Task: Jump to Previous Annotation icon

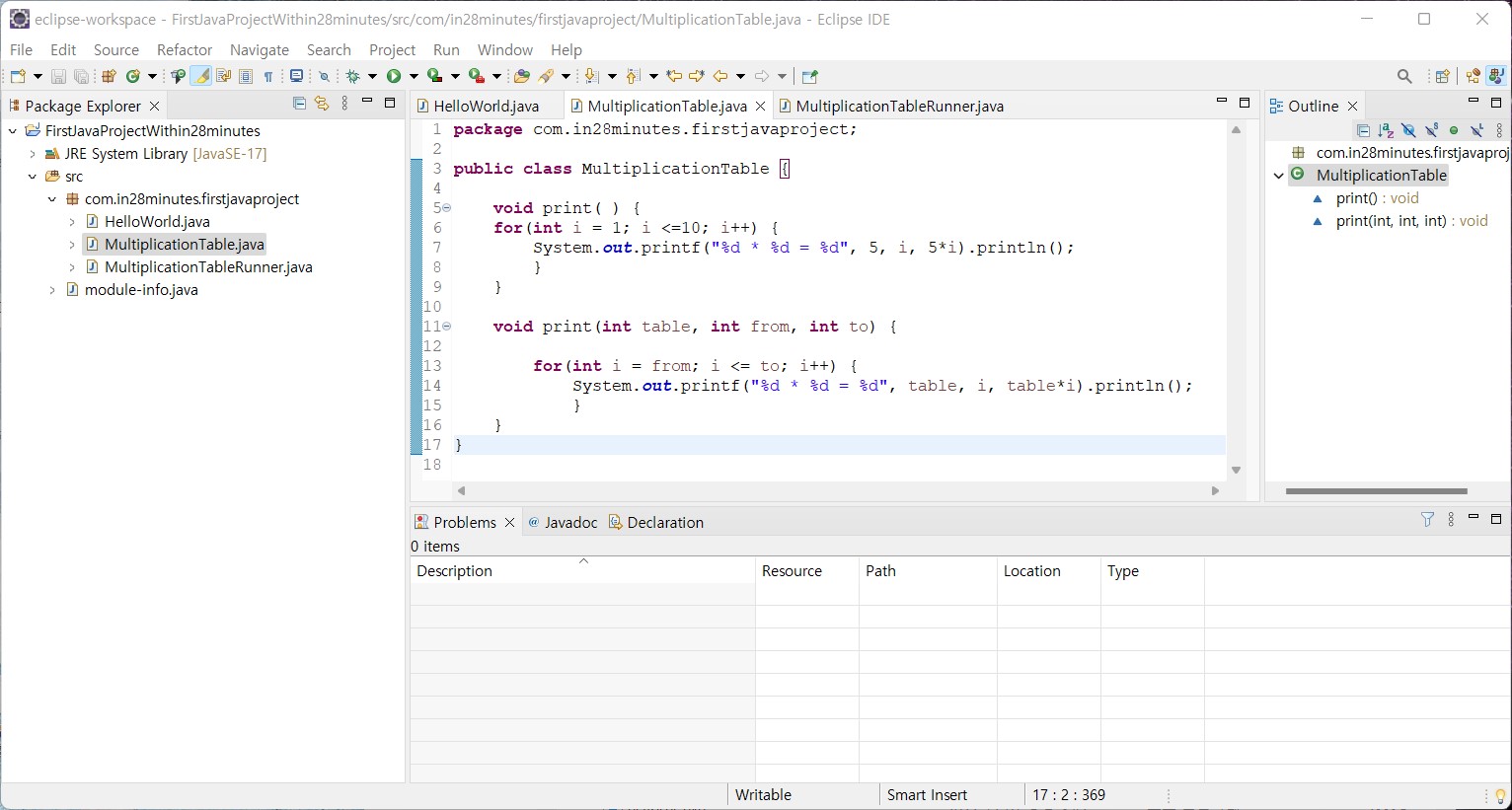Action: [x=632, y=76]
